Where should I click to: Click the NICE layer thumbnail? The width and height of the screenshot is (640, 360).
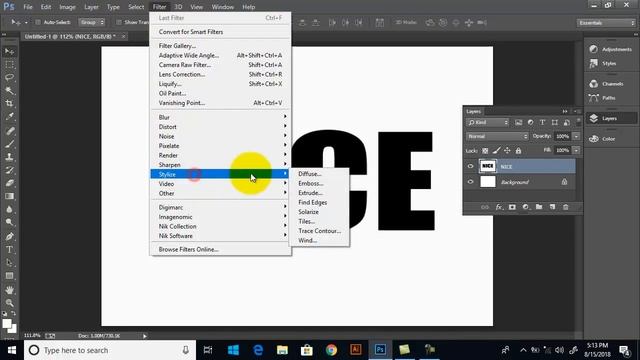tap(487, 166)
